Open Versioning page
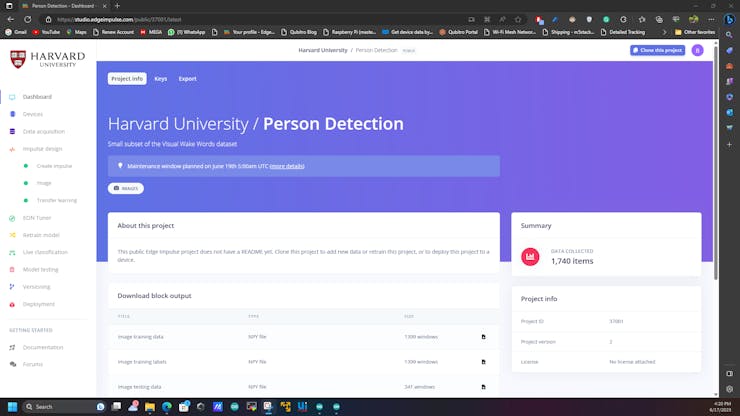 tap(36, 287)
